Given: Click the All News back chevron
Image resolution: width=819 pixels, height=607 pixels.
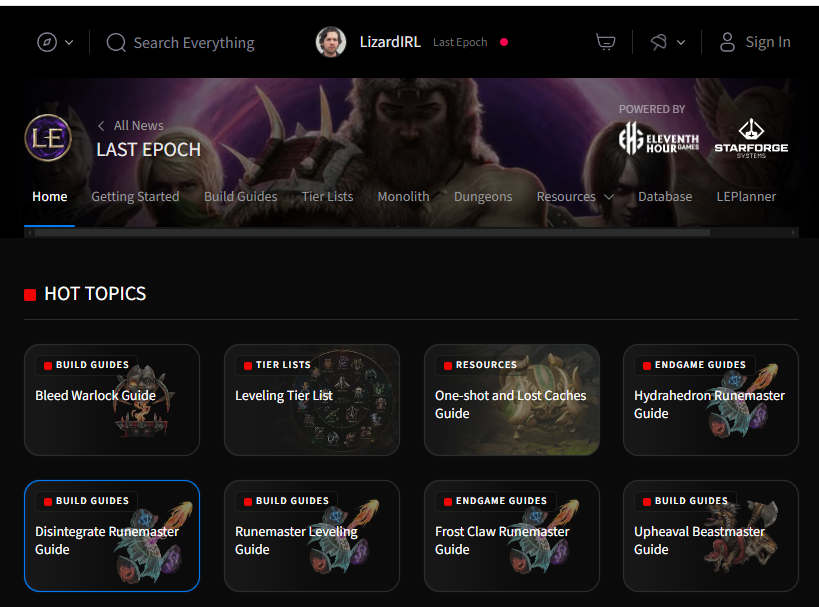Looking at the screenshot, I should click(101, 125).
